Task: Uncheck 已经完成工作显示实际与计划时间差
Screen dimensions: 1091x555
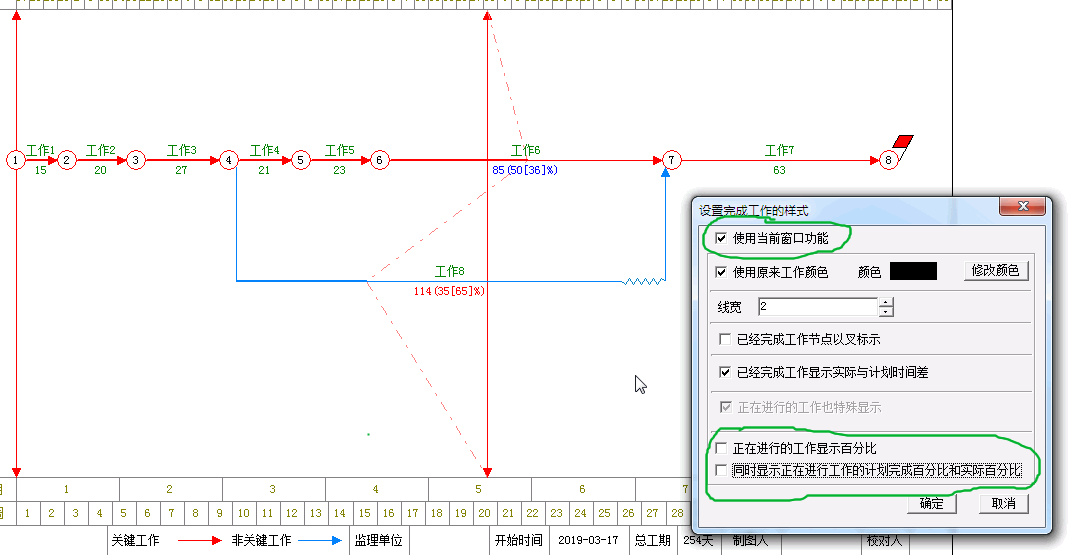Action: [726, 372]
